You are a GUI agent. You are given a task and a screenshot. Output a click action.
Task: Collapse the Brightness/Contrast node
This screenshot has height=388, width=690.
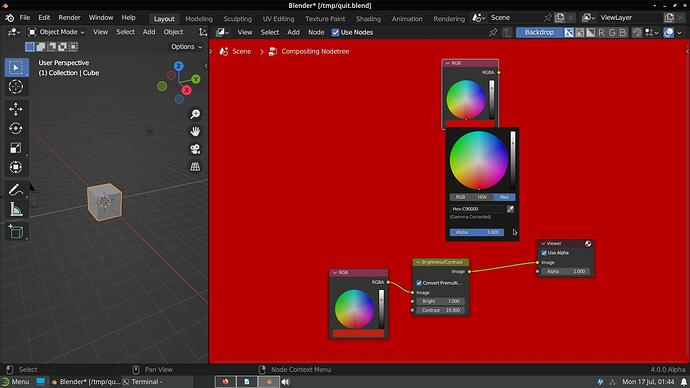click(418, 262)
